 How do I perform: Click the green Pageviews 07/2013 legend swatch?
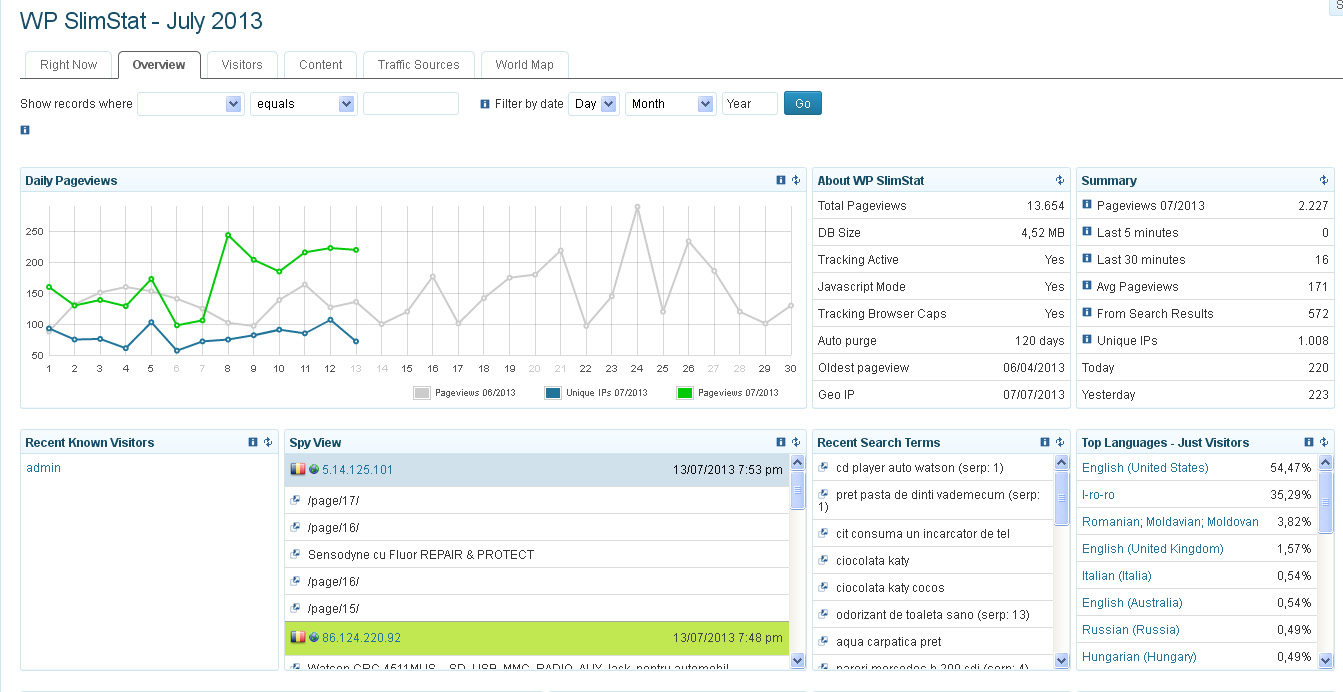pyautogui.click(x=685, y=393)
